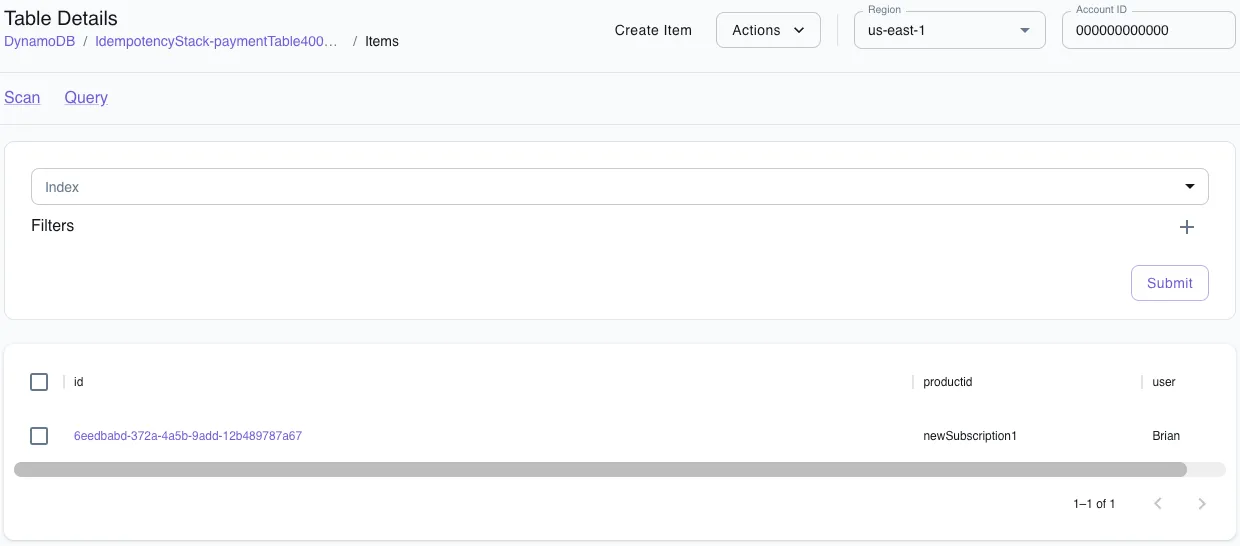
Task: Add a new filter with plus icon
Action: 1187,227
